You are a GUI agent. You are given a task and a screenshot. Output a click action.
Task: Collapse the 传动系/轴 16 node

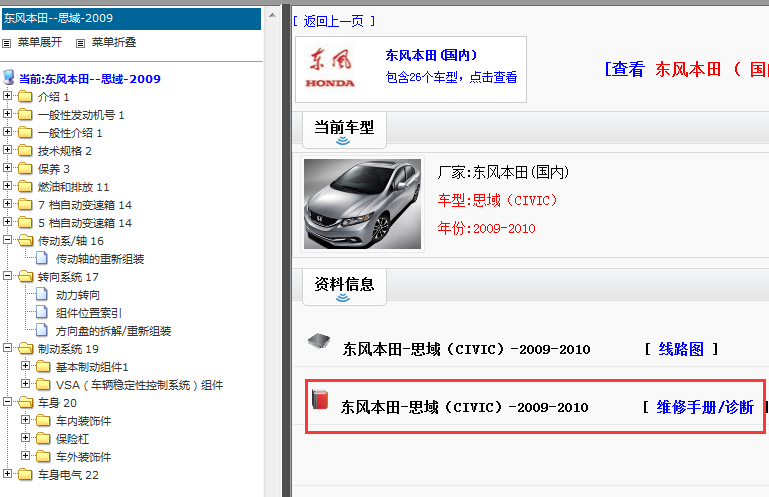pos(7,240)
